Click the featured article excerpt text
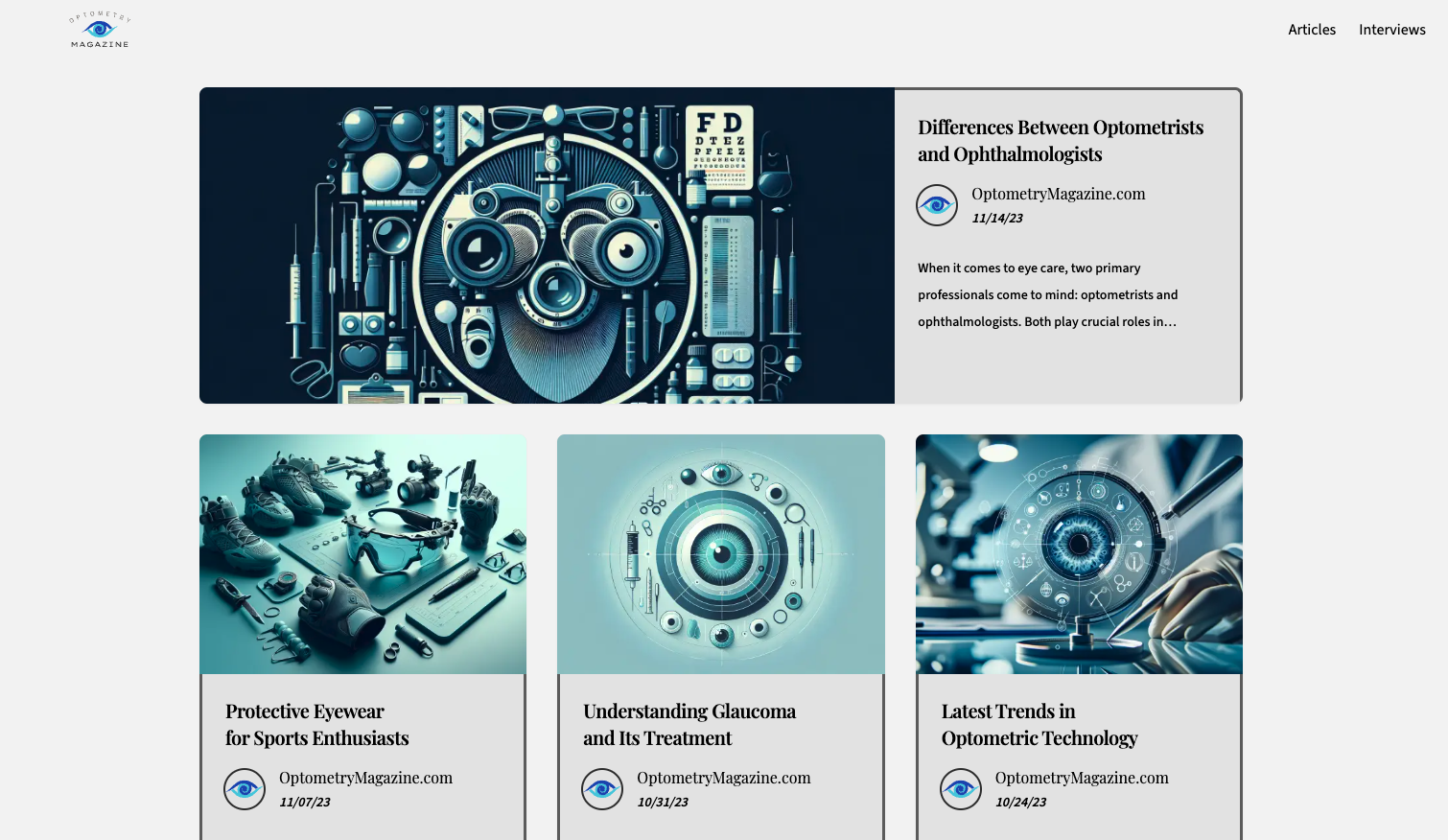The width and height of the screenshot is (1448, 840). click(x=1047, y=295)
